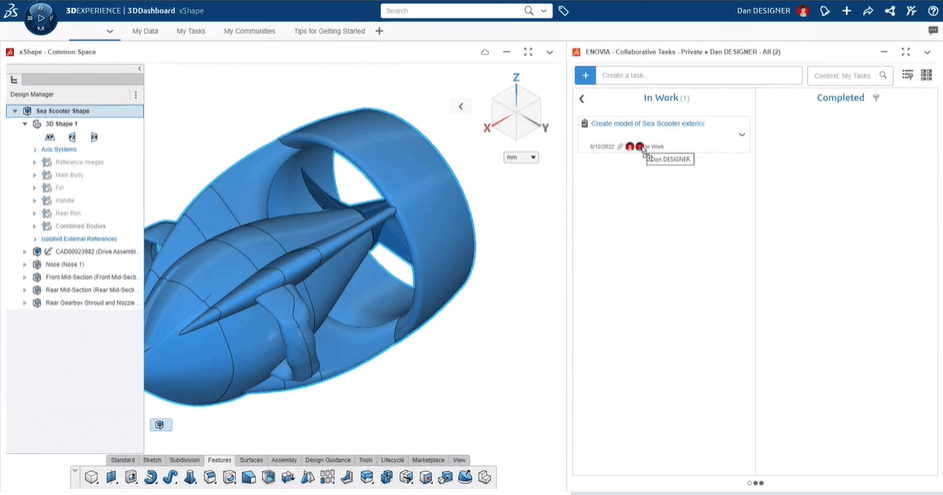943x495 pixels.
Task: Switch to the Surfaces toolbar tab
Action: (x=251, y=460)
